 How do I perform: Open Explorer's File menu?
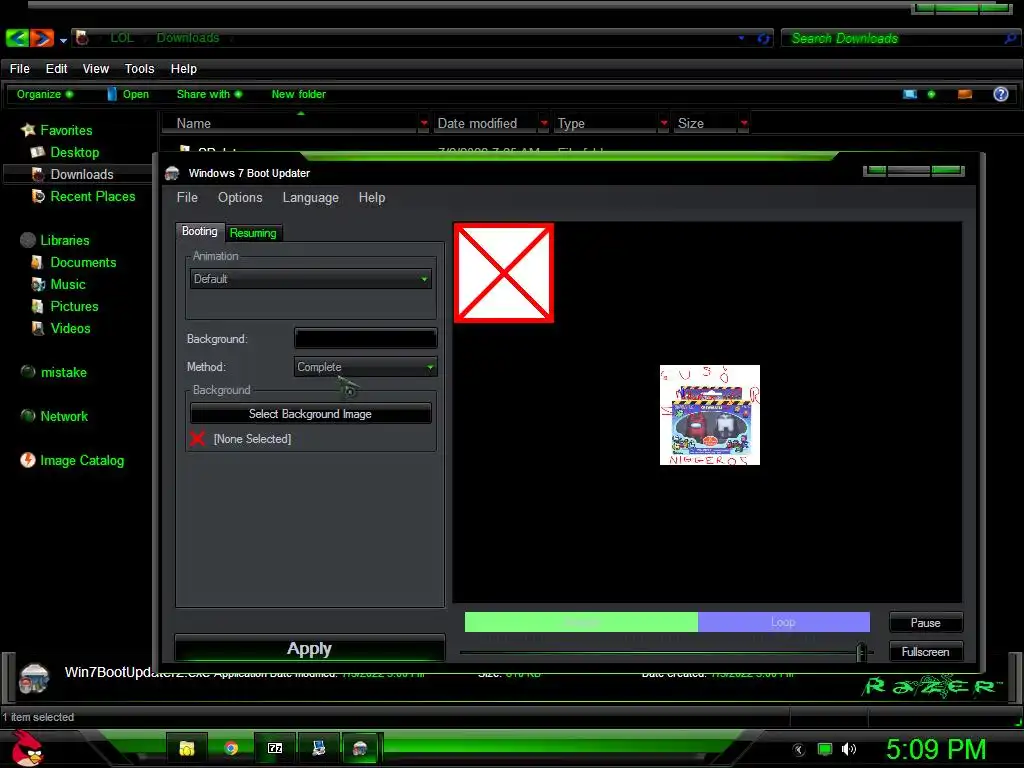[20, 69]
